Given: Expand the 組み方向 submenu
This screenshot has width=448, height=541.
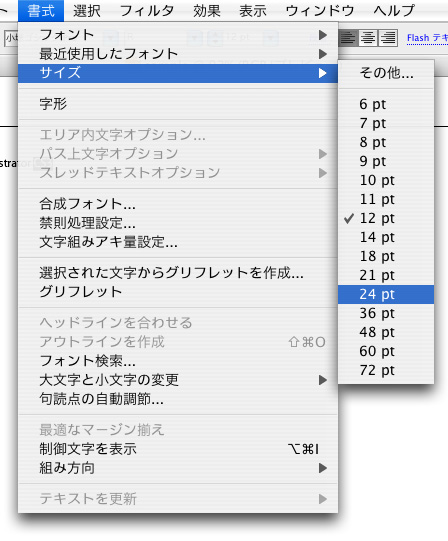Looking at the screenshot, I should [178, 468].
